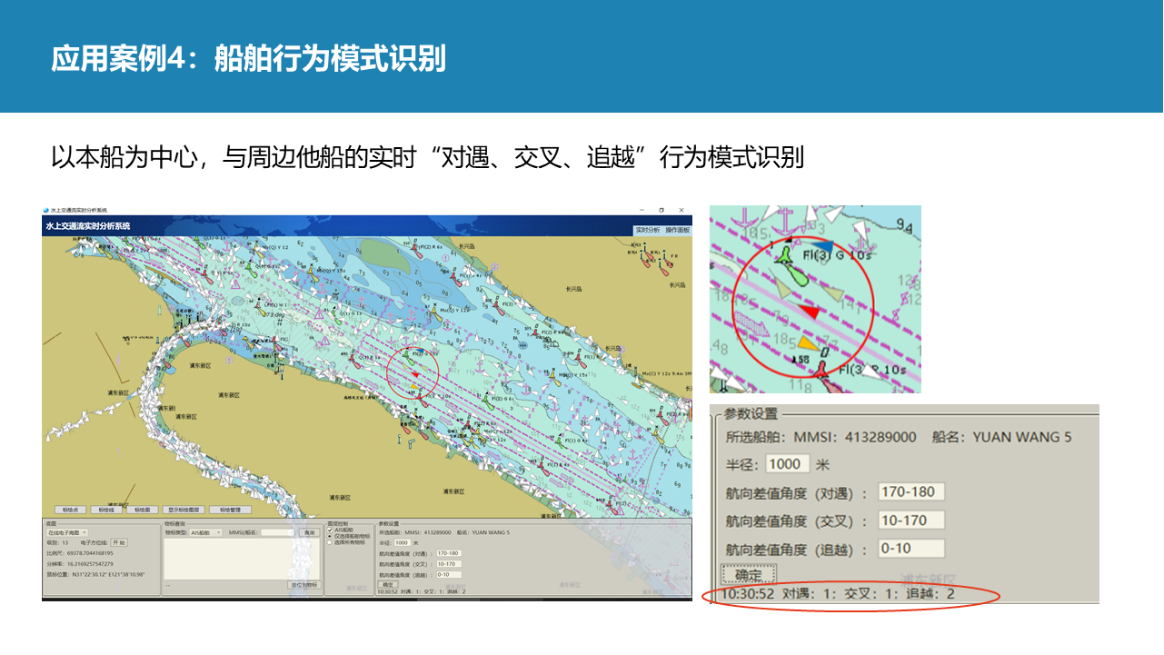Image resolution: width=1164 pixels, height=655 pixels.
Task: Click the enlarged 半径 field showing 1000
Action: click(787, 464)
